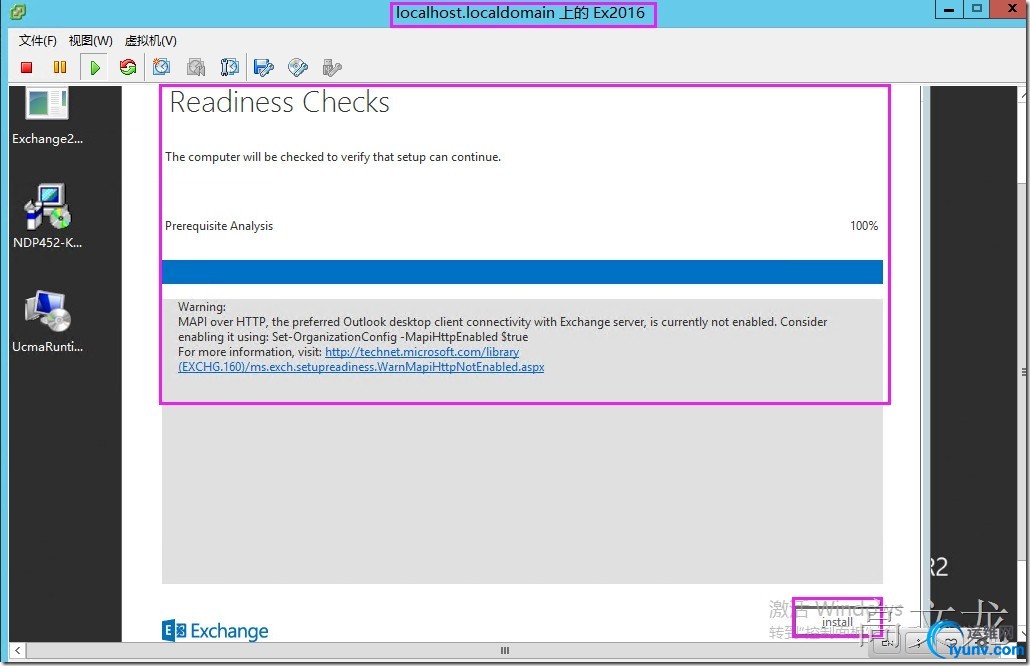Click the revert to snapshot icon

pyautogui.click(x=196, y=67)
